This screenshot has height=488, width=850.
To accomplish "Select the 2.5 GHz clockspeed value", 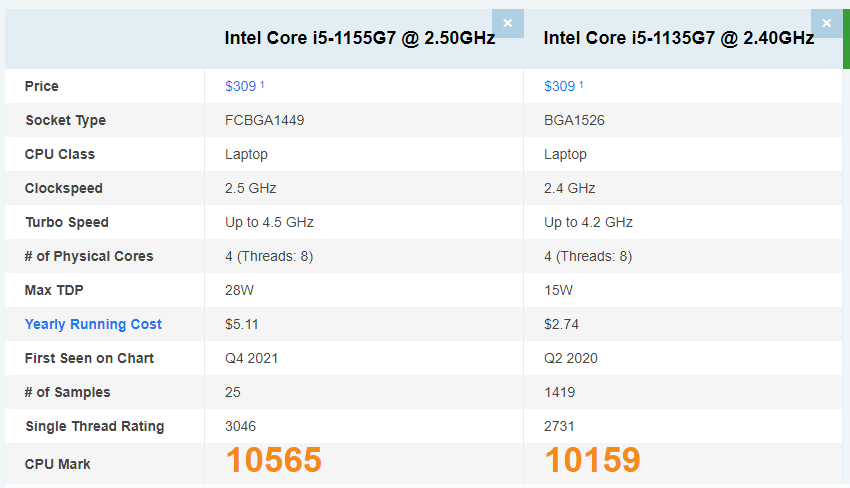I will 250,188.
